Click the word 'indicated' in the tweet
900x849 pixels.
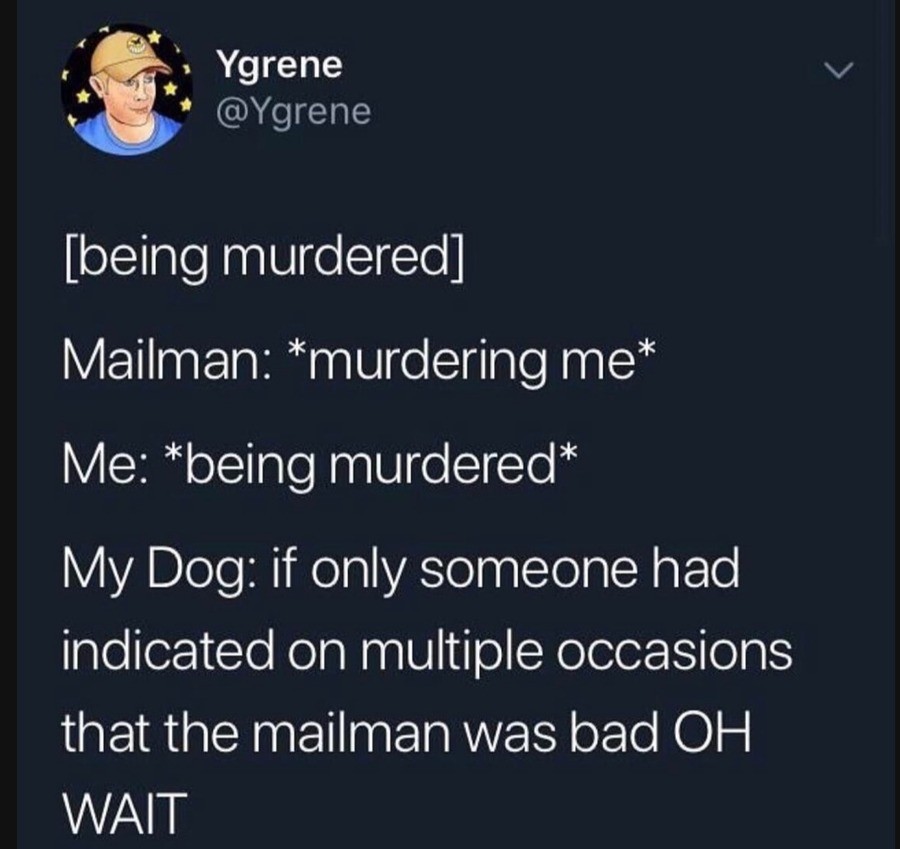point(168,651)
